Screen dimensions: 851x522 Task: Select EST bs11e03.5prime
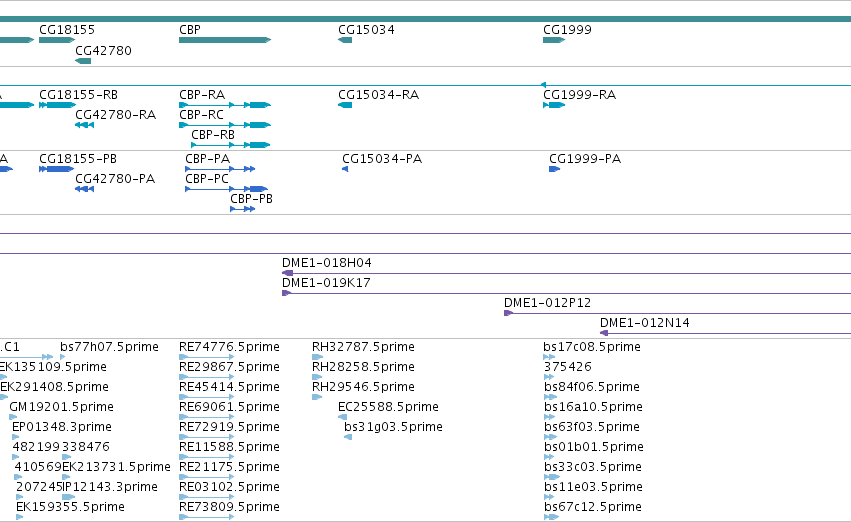(x=593, y=487)
